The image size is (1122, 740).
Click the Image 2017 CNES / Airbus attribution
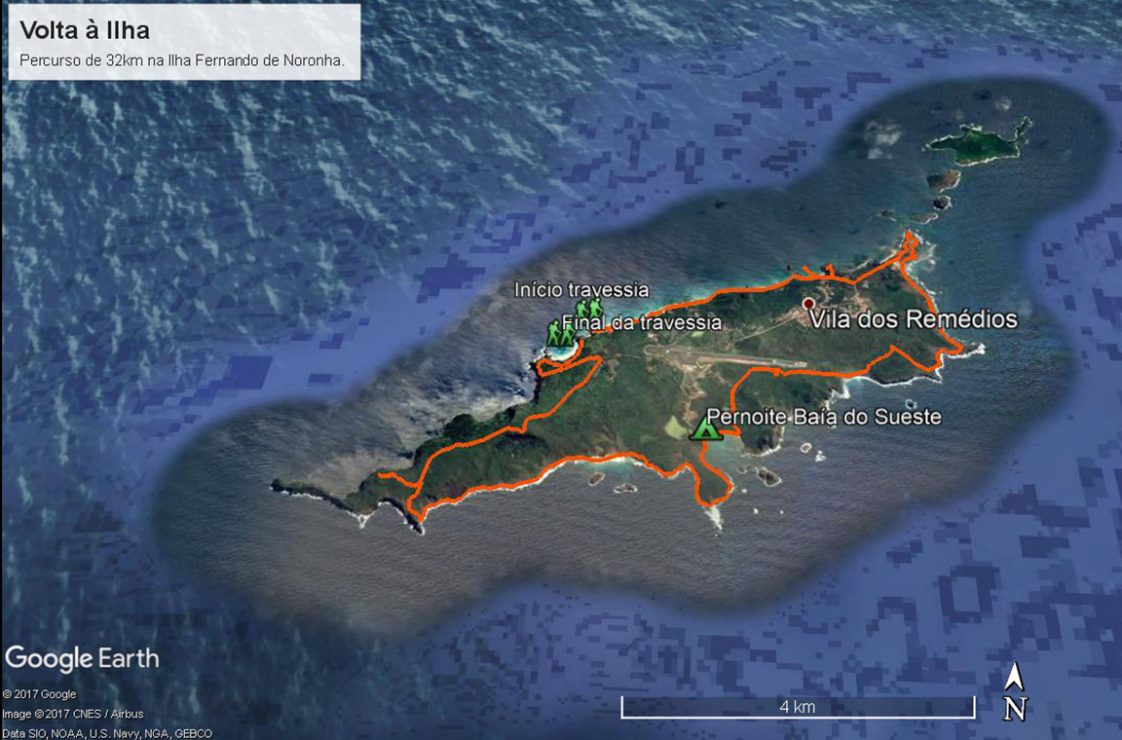click(x=73, y=714)
